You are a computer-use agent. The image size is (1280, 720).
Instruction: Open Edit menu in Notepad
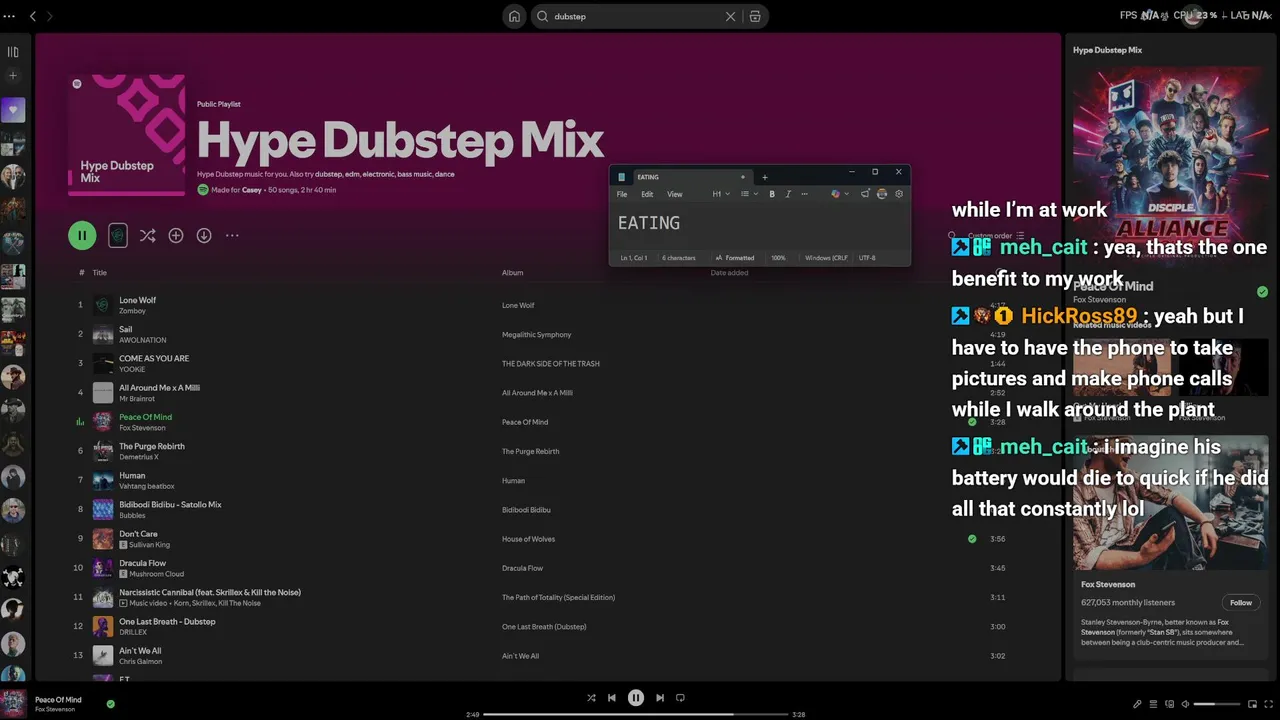647,194
